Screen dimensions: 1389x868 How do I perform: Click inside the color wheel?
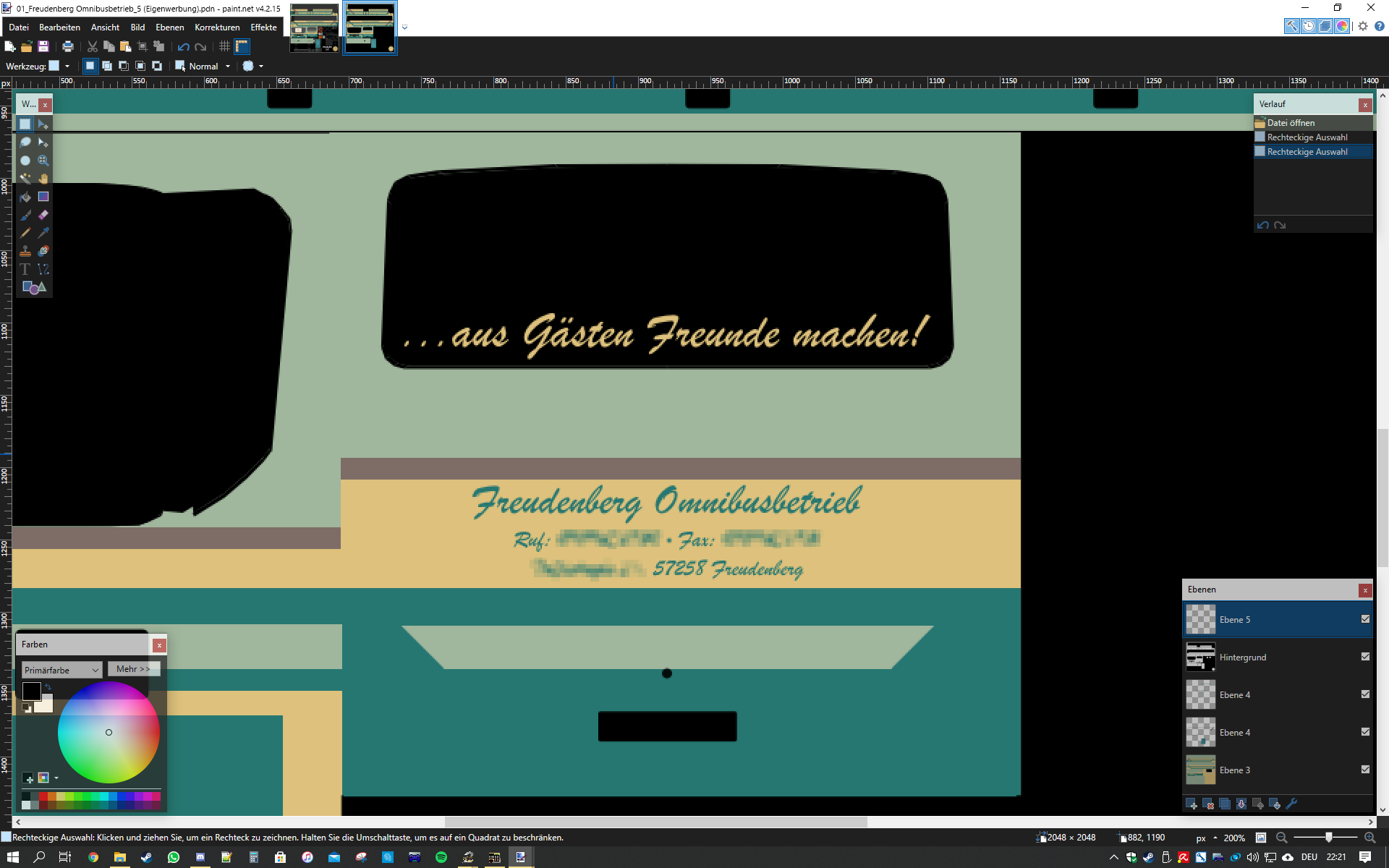point(109,732)
